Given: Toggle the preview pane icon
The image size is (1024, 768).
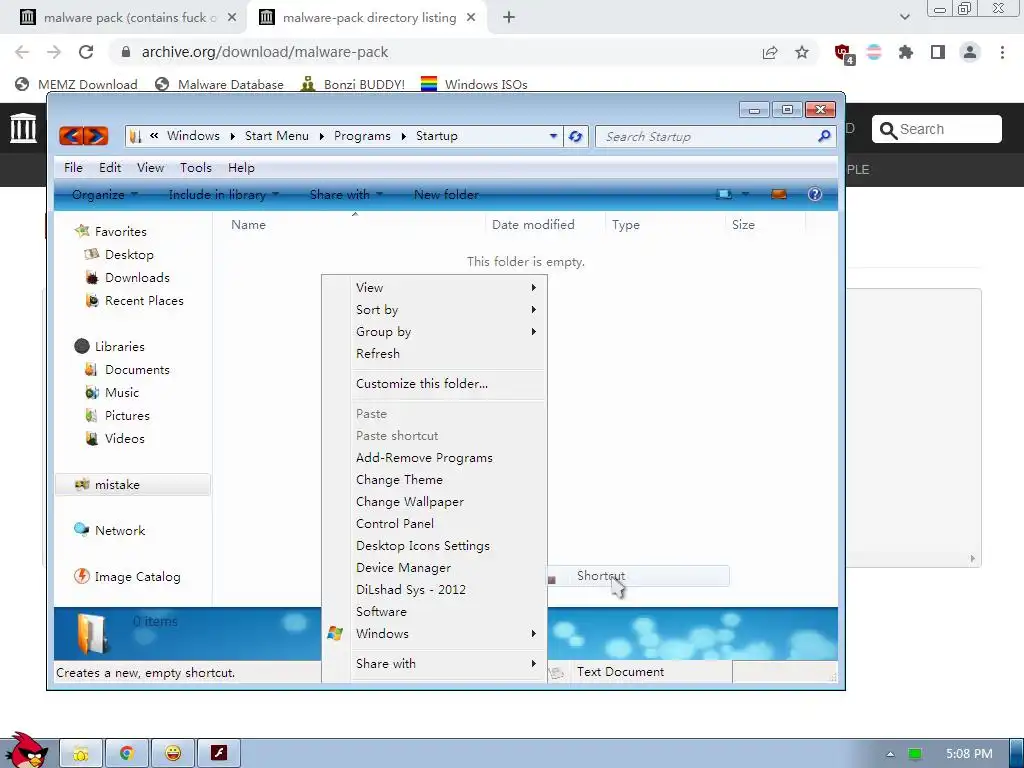Looking at the screenshot, I should pos(778,194).
